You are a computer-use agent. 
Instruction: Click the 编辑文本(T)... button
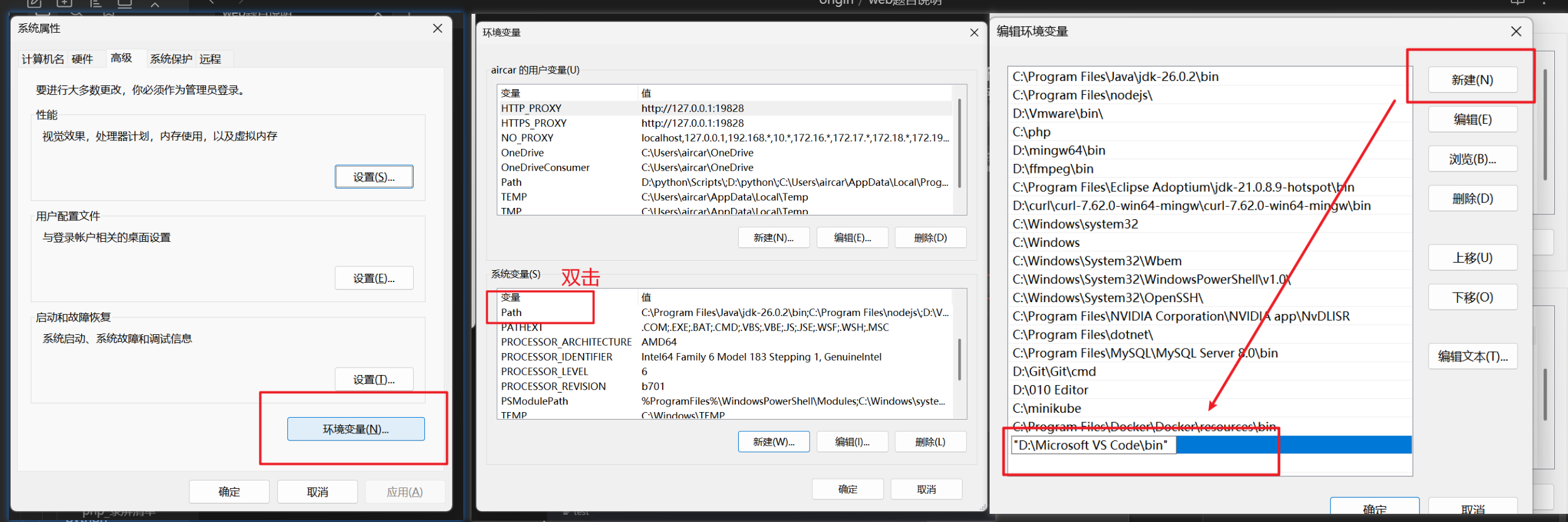(x=1472, y=356)
